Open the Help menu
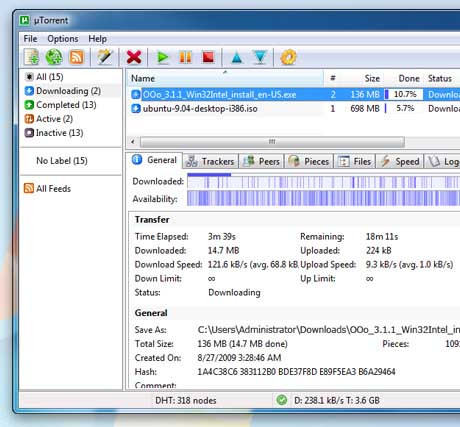This screenshot has height=427, width=460. (x=97, y=39)
